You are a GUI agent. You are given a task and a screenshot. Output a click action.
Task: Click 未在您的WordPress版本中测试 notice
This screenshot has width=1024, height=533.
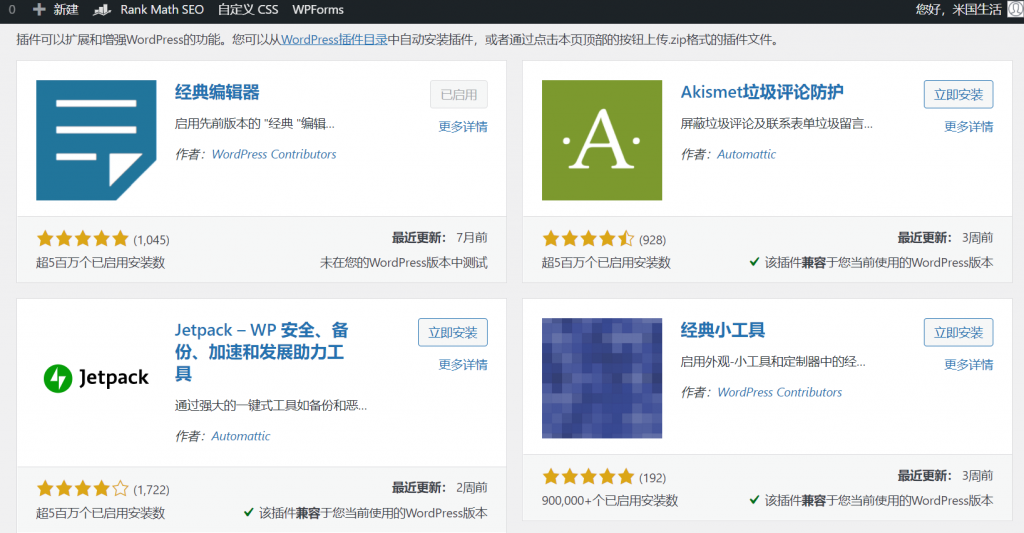(404, 263)
